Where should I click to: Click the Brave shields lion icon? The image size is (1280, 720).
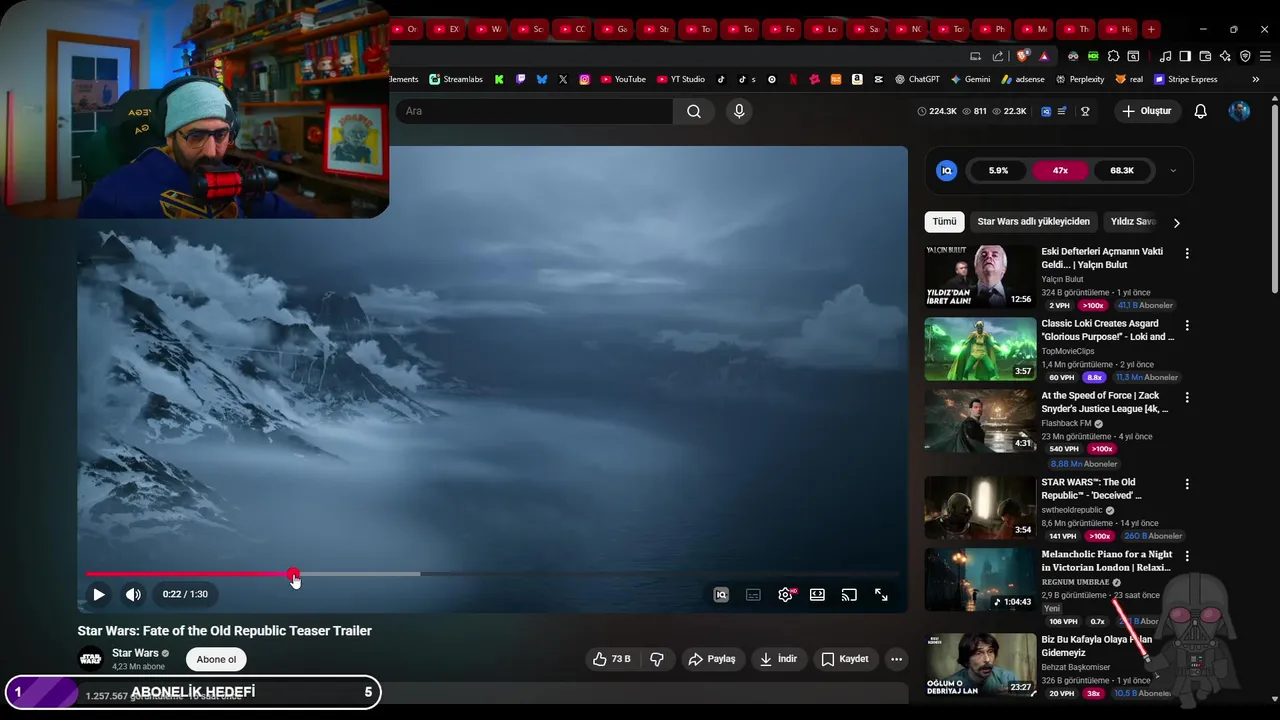[1022, 56]
